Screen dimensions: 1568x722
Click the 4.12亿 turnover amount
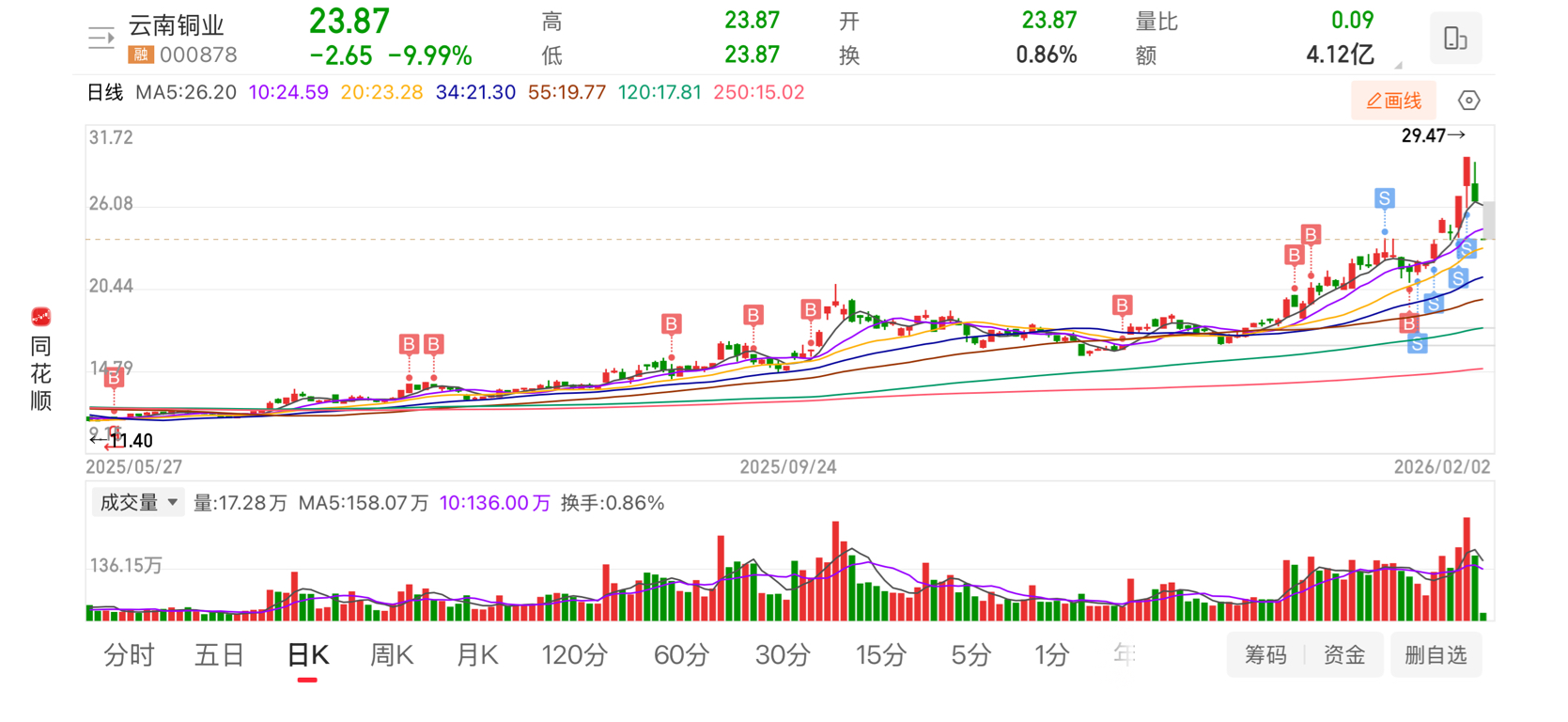pos(1340,55)
